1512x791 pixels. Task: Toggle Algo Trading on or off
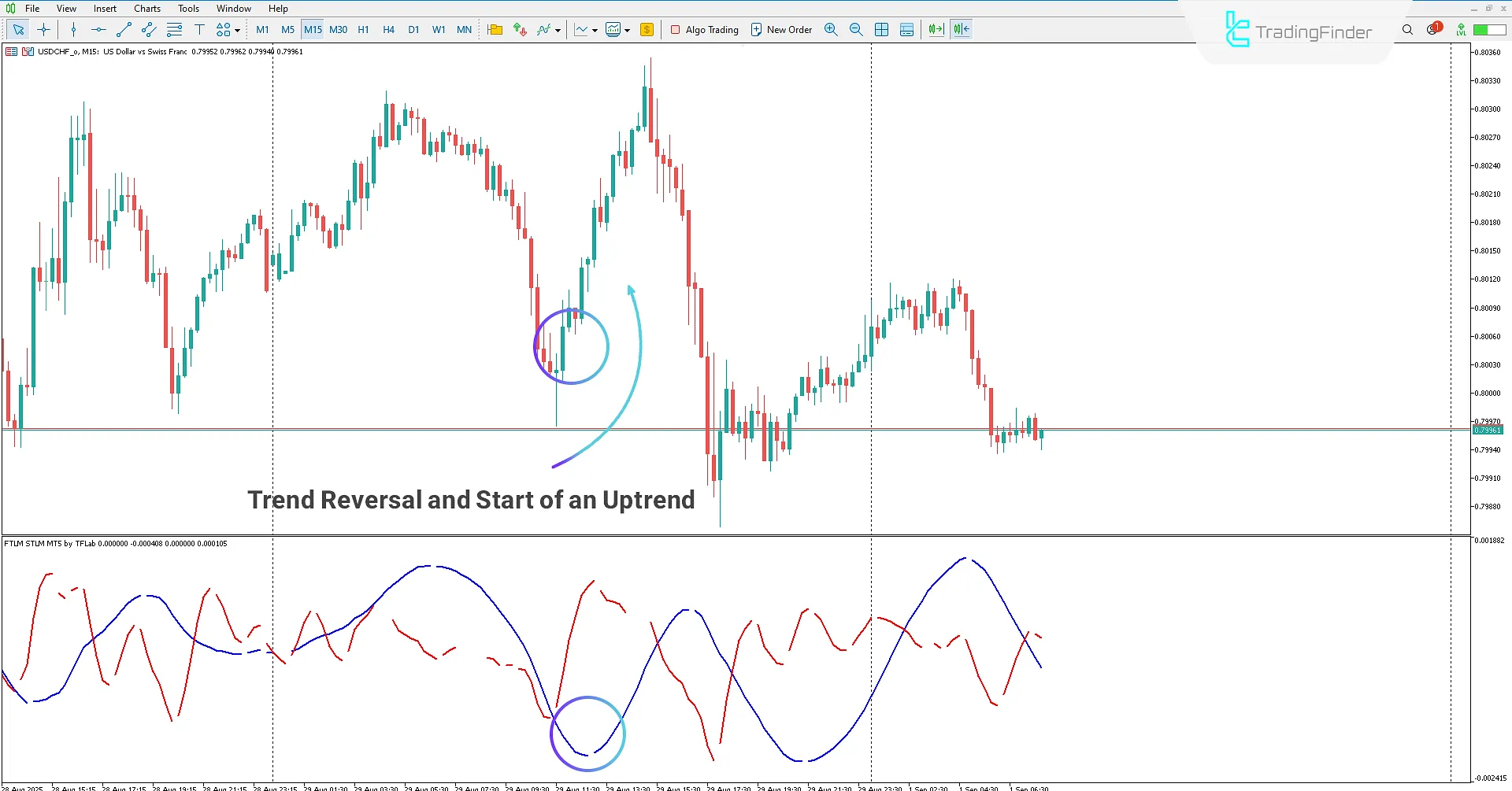[704, 30]
